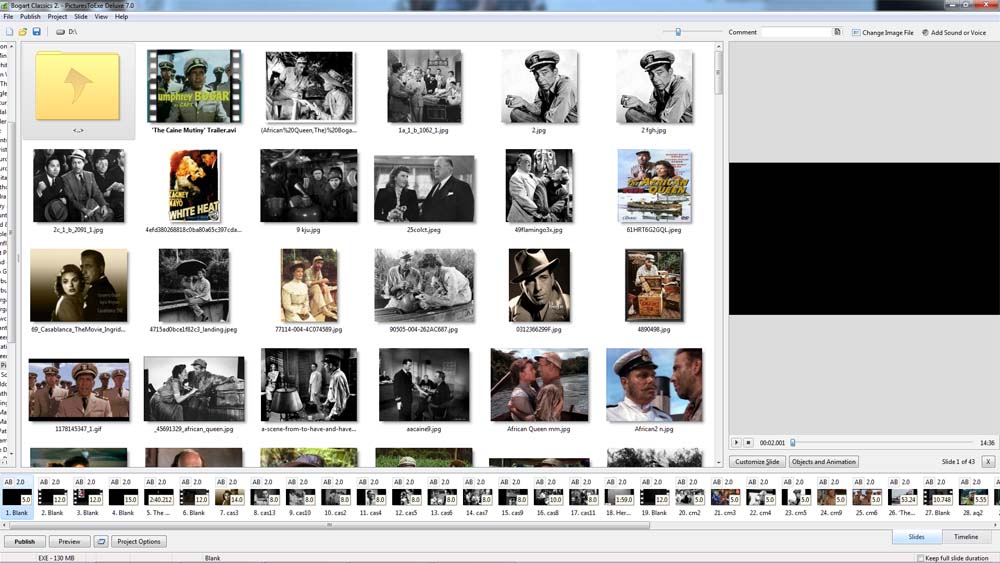Click the New project icon

point(9,32)
